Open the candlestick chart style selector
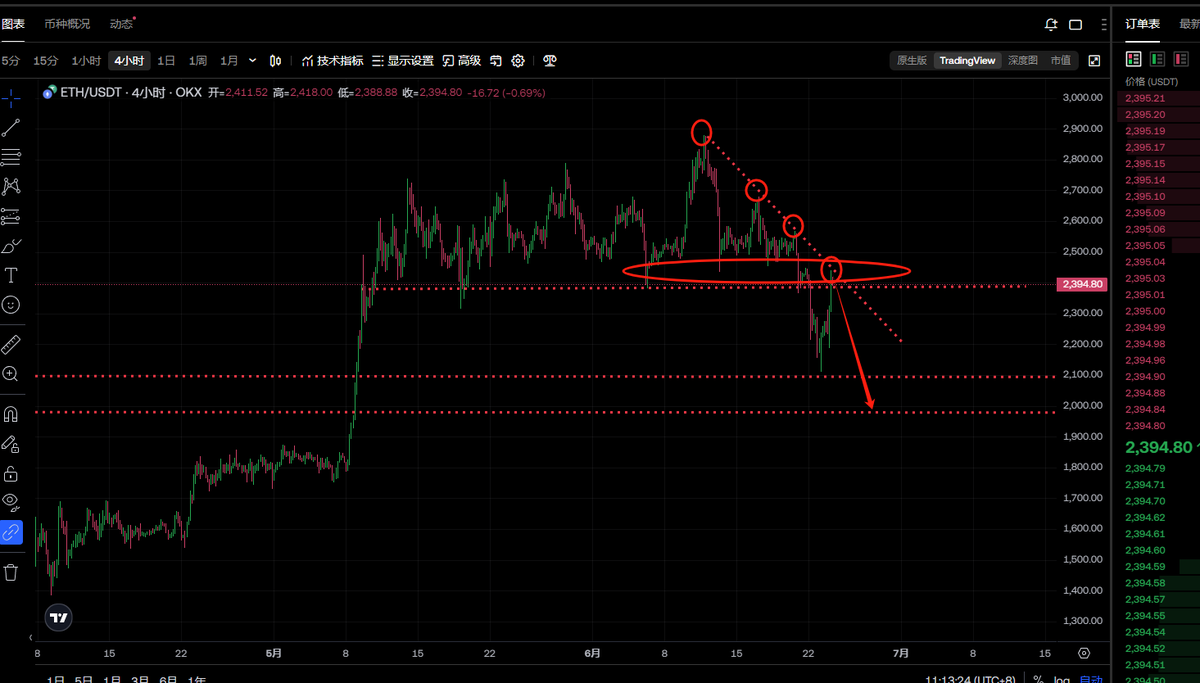Screen dimensions: 1200x683 coord(275,61)
